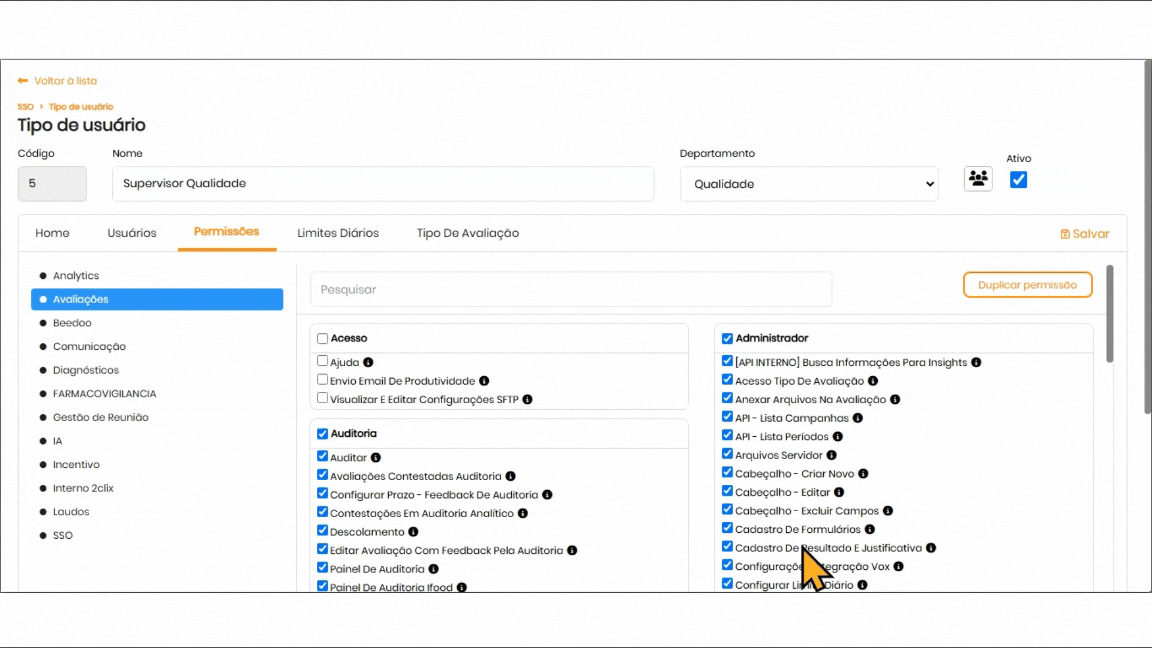Click info icon next to Ajuda
This screenshot has width=1152, height=648.
[x=368, y=362]
